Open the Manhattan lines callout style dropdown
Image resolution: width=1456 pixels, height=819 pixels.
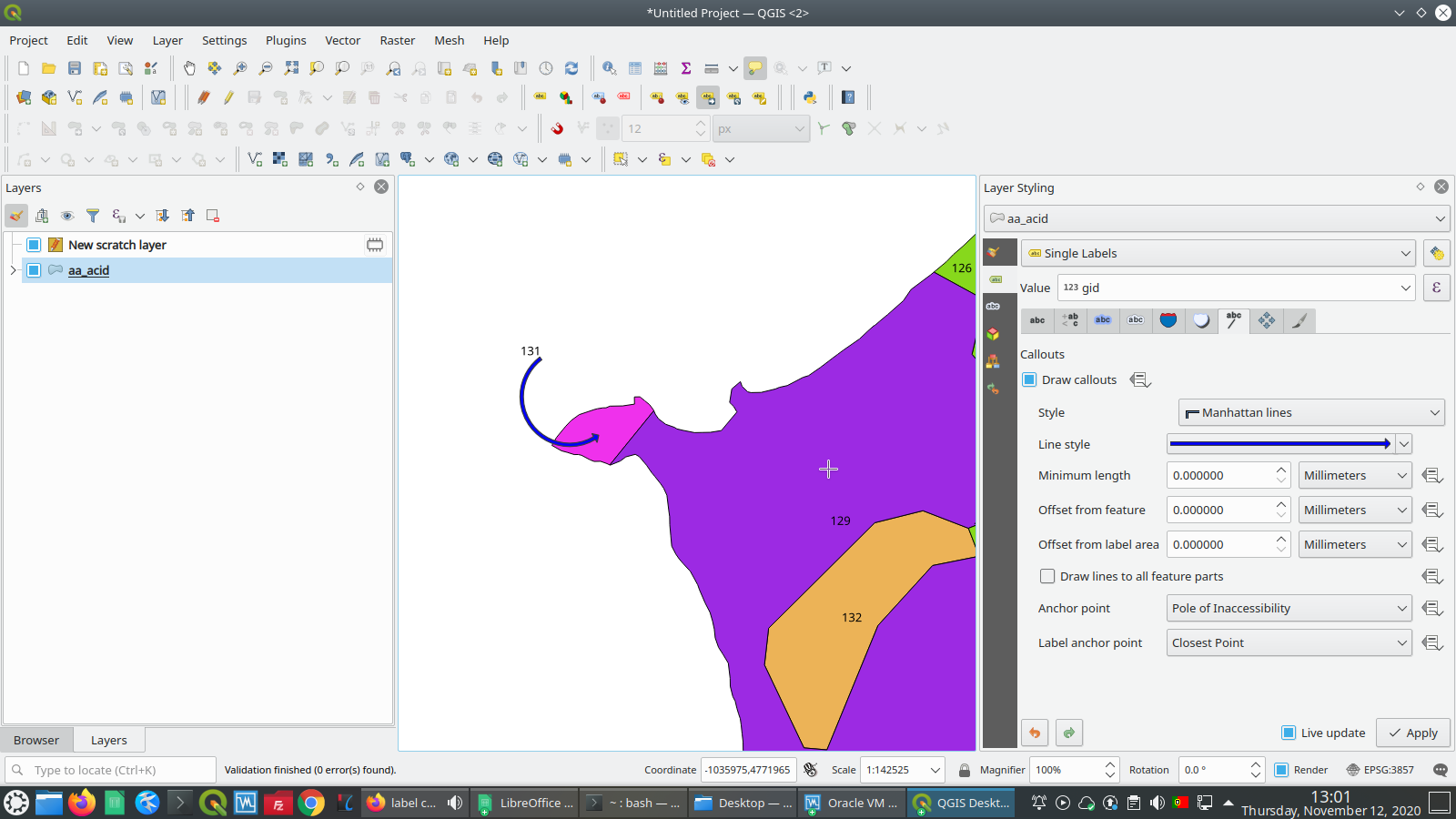pos(1310,412)
